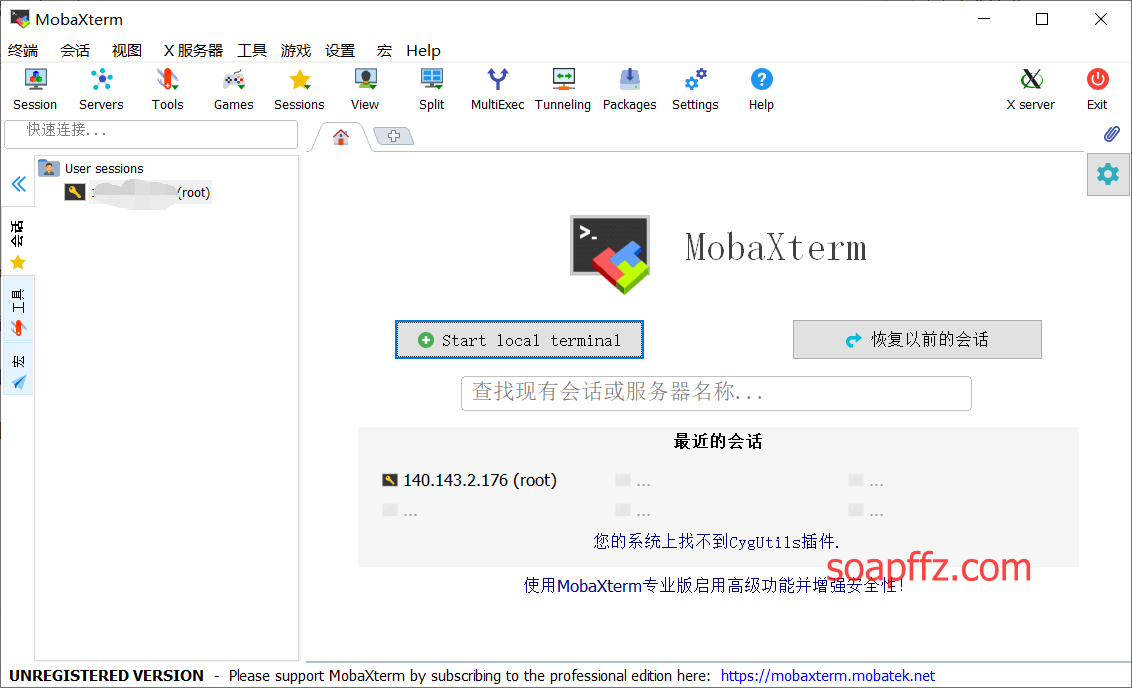Open the mobaxterm.mobatek.net link
The image size is (1132, 688).
click(827, 676)
